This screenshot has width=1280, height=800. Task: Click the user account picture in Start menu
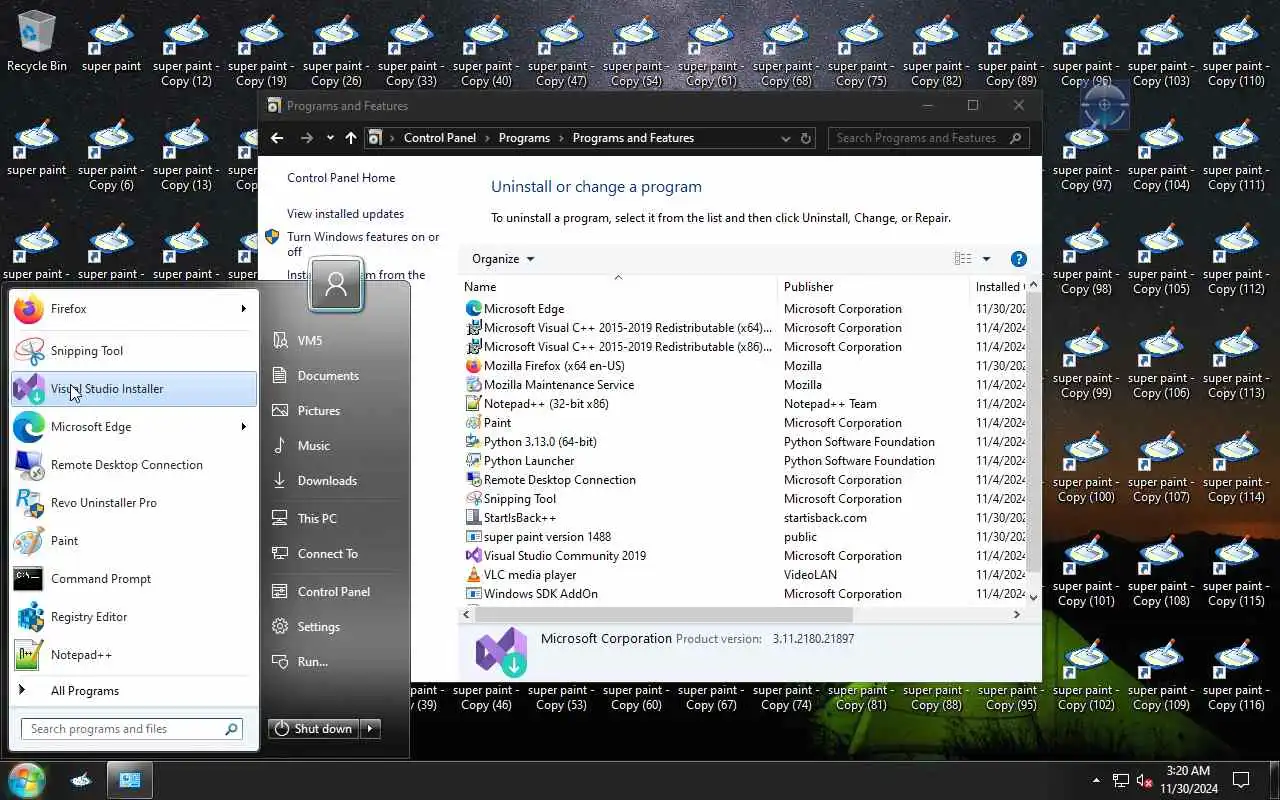tap(336, 285)
